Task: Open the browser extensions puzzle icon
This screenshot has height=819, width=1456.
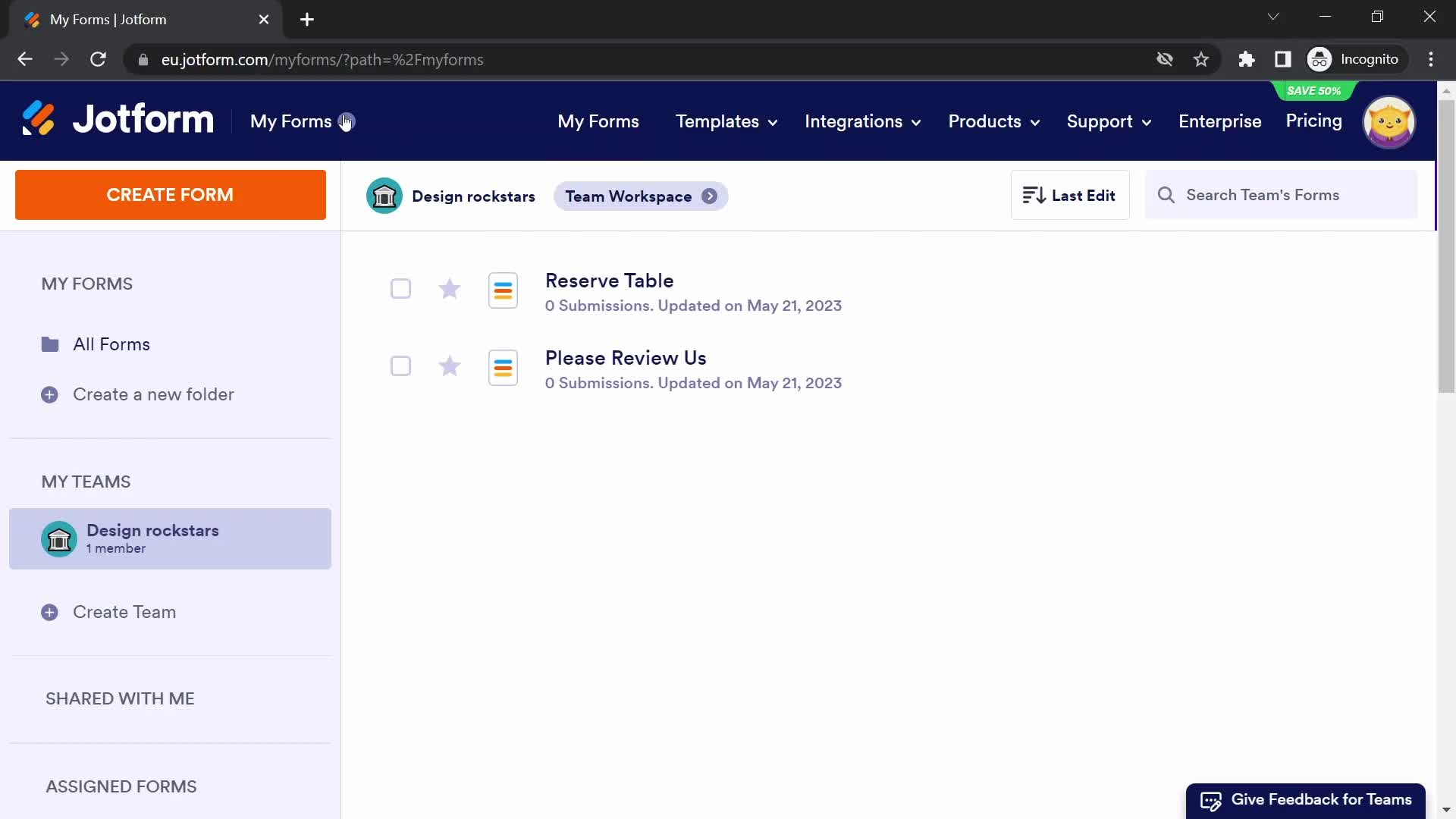Action: coord(1247,59)
